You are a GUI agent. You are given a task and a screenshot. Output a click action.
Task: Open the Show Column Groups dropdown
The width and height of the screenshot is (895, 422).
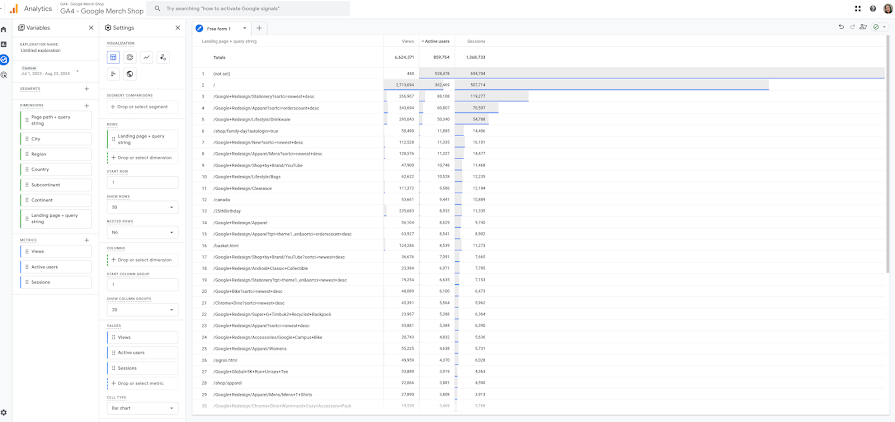(x=142, y=310)
